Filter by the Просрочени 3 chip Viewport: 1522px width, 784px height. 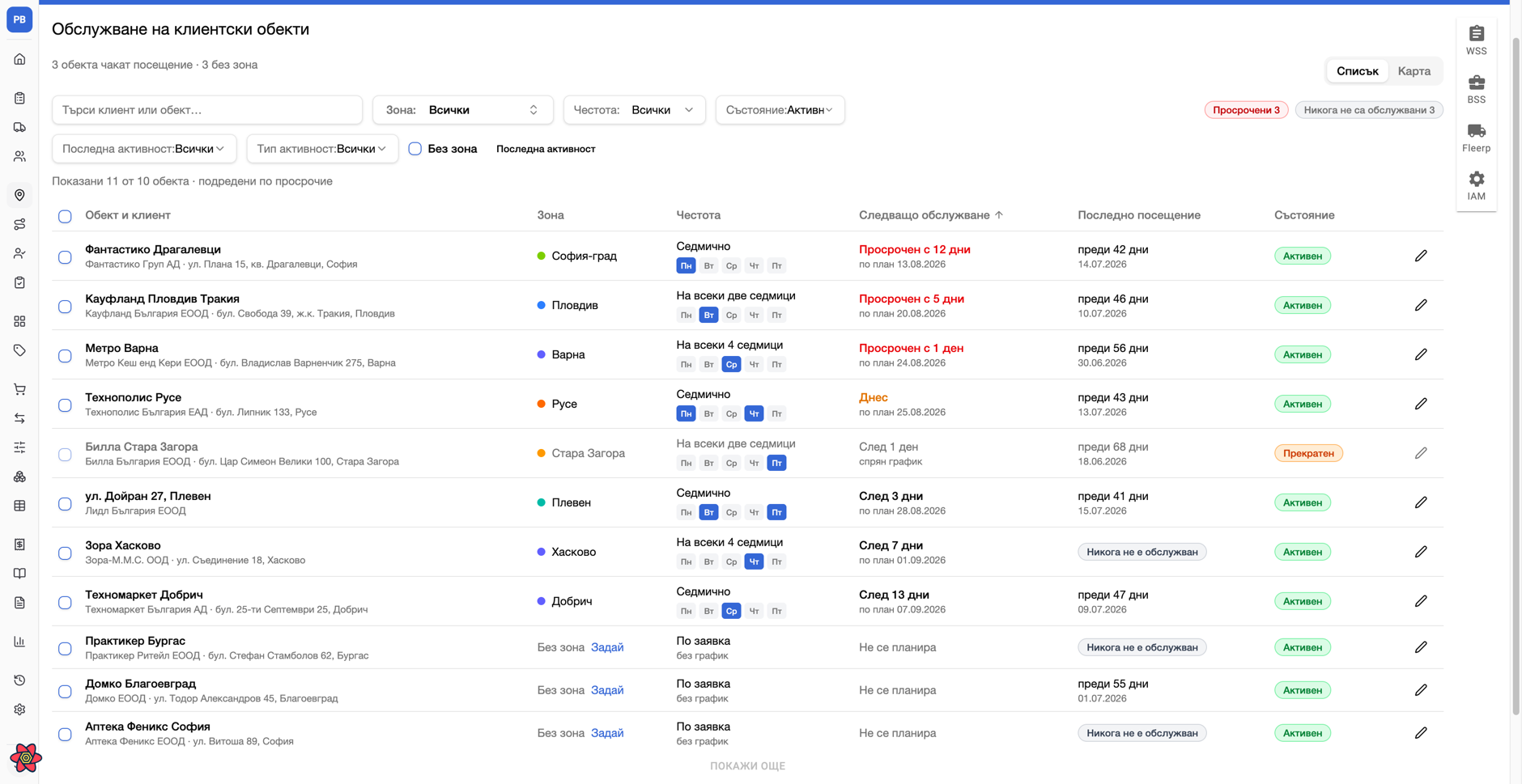point(1246,110)
